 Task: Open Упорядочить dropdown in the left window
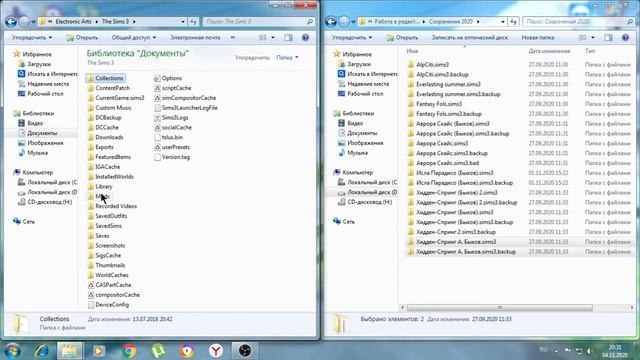32,38
